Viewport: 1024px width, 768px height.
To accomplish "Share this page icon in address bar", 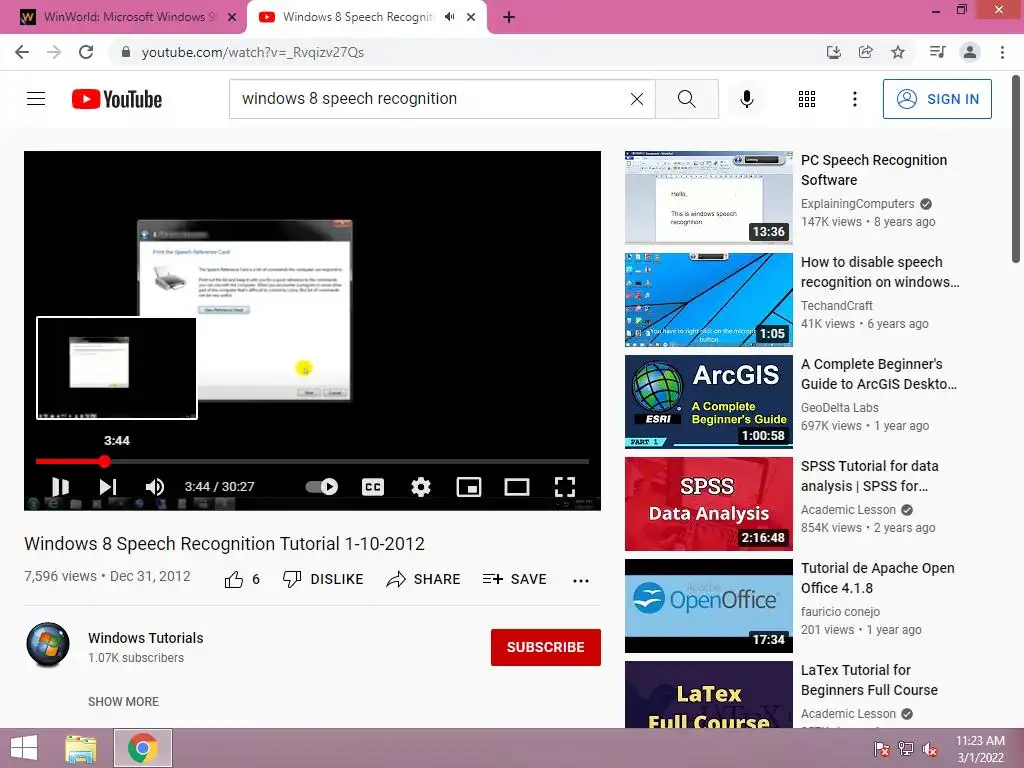I will point(865,52).
